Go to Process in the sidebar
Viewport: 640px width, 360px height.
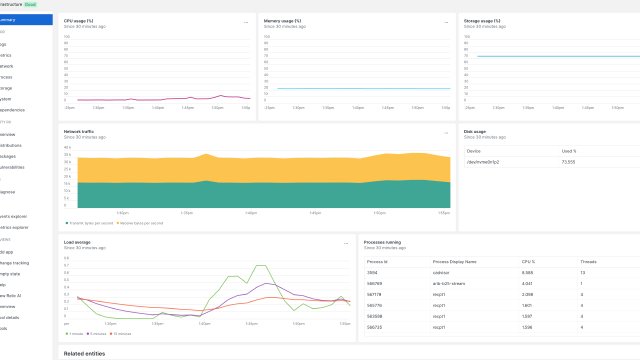point(6,77)
